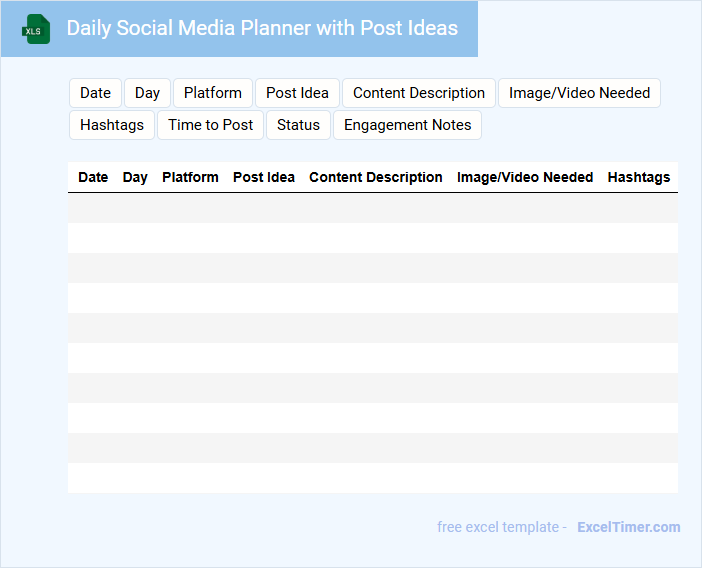The image size is (702, 568).
Task: Select the Time to Post tag
Action: 210,125
